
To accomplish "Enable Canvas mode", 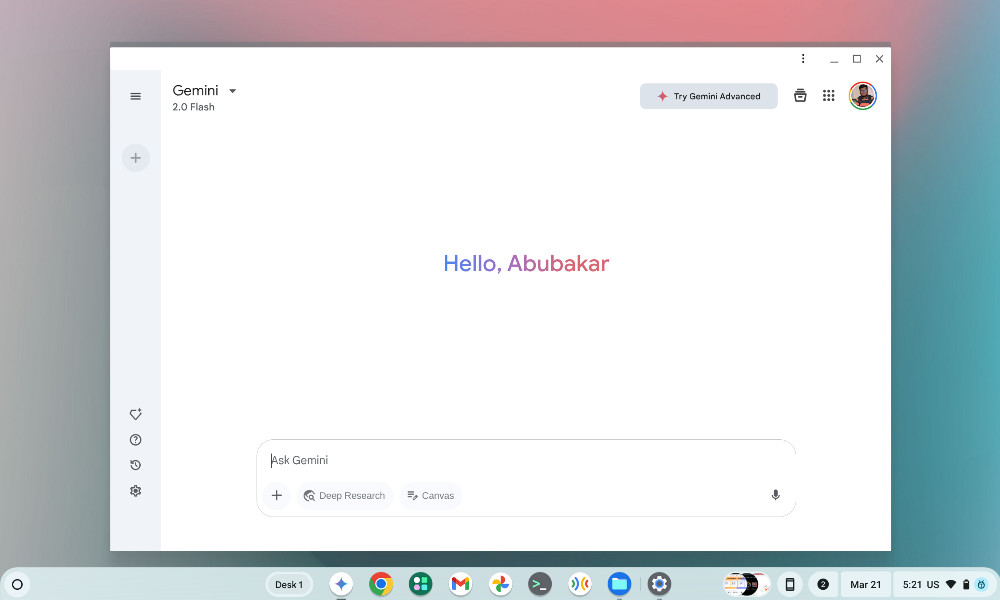I will [431, 495].
